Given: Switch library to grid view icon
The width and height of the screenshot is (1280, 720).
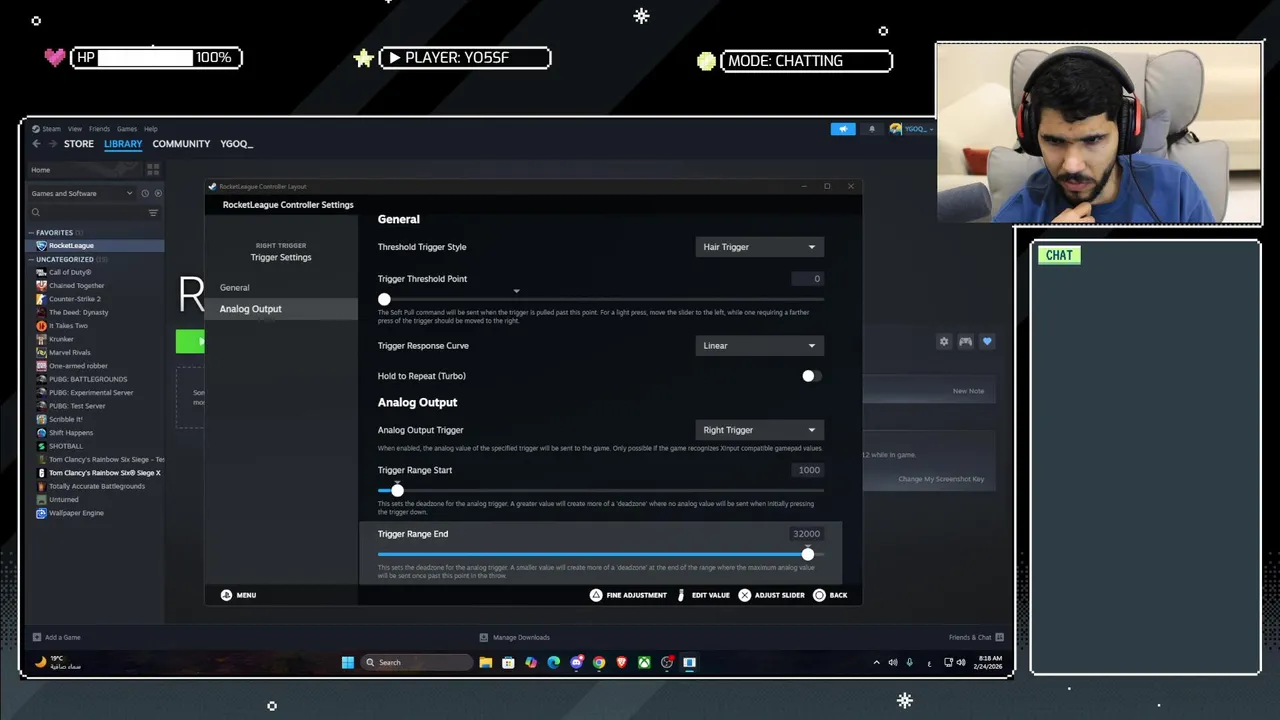Looking at the screenshot, I should point(153,170).
